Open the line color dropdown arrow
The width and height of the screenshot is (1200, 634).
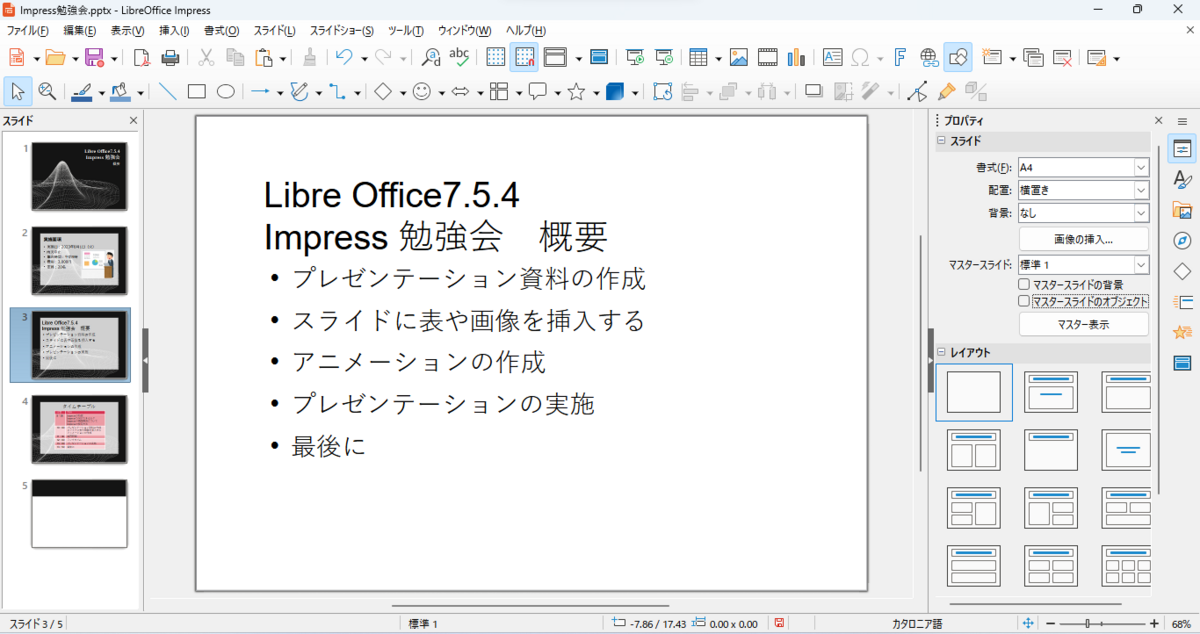point(100,92)
